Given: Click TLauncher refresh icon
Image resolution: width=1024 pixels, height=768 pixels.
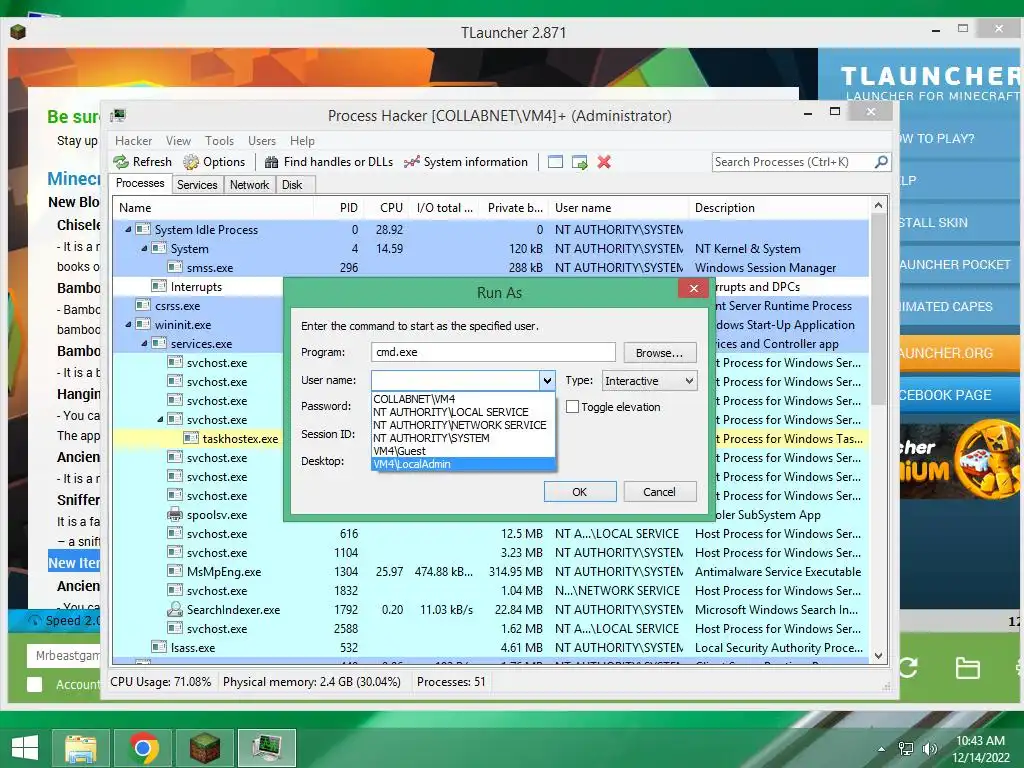Looking at the screenshot, I should (908, 667).
